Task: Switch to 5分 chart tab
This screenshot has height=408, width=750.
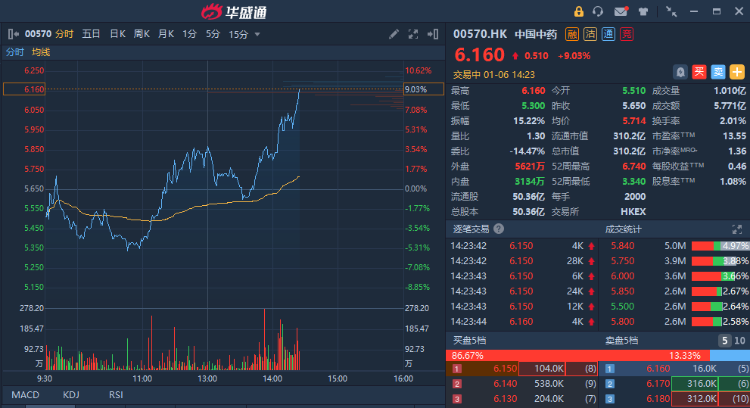Action: coord(213,34)
